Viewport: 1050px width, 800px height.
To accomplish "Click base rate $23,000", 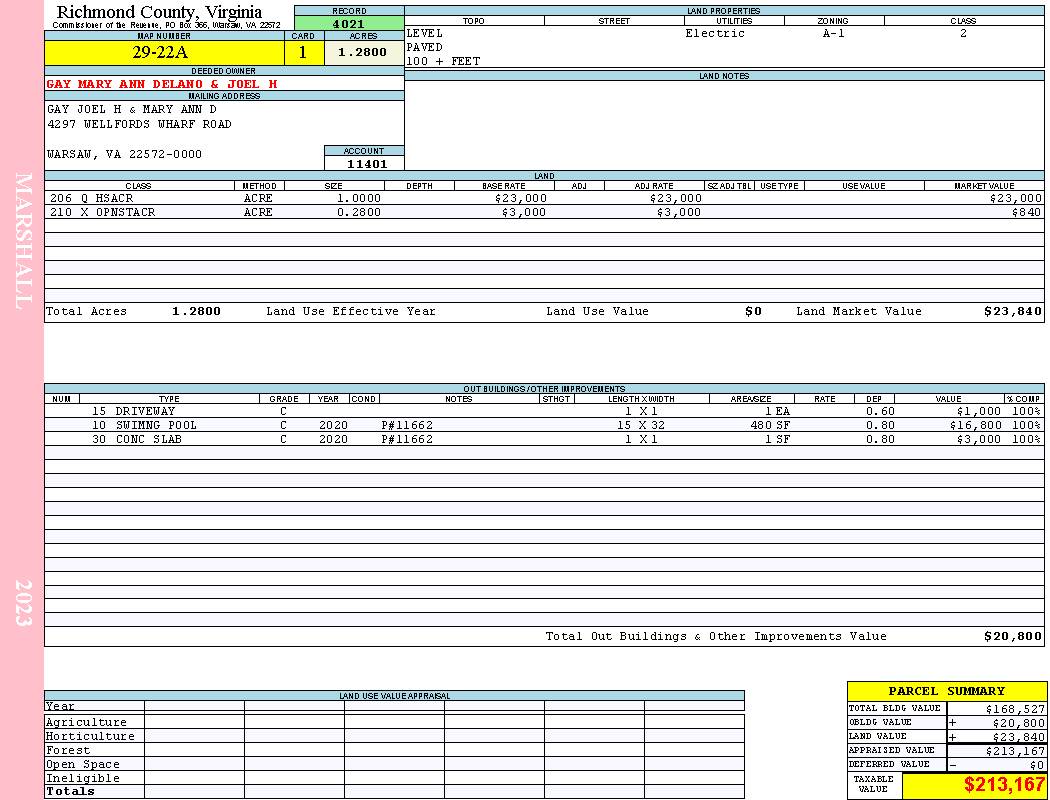I will (521, 198).
